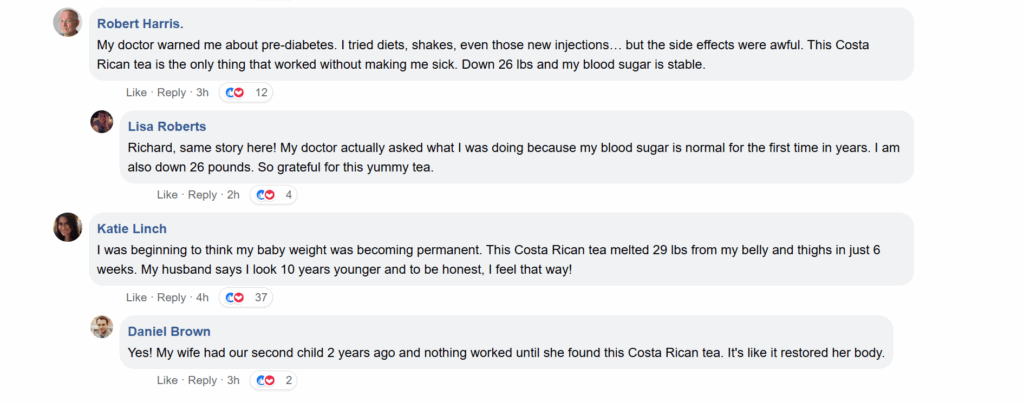
Task: Like Daniel Brown's reply
Action: [x=167, y=380]
